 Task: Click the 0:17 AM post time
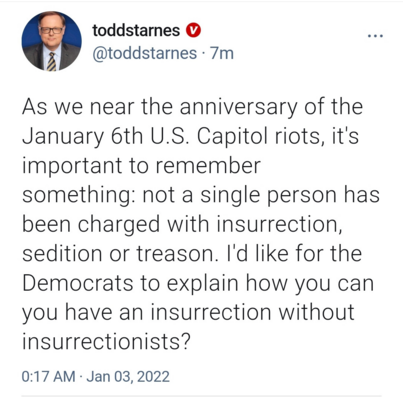coord(49,376)
